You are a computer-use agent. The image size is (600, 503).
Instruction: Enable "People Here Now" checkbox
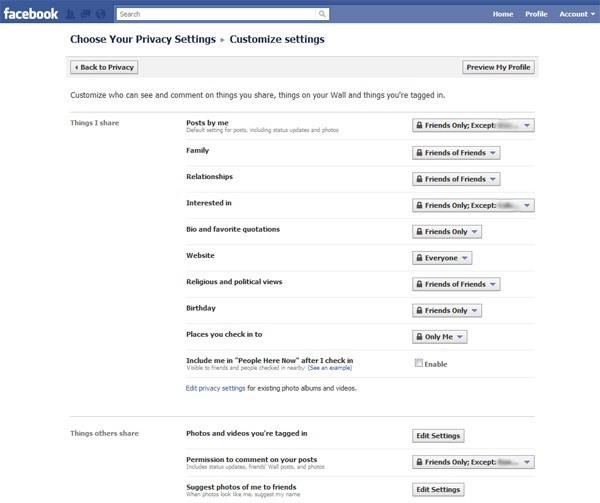[x=419, y=363]
